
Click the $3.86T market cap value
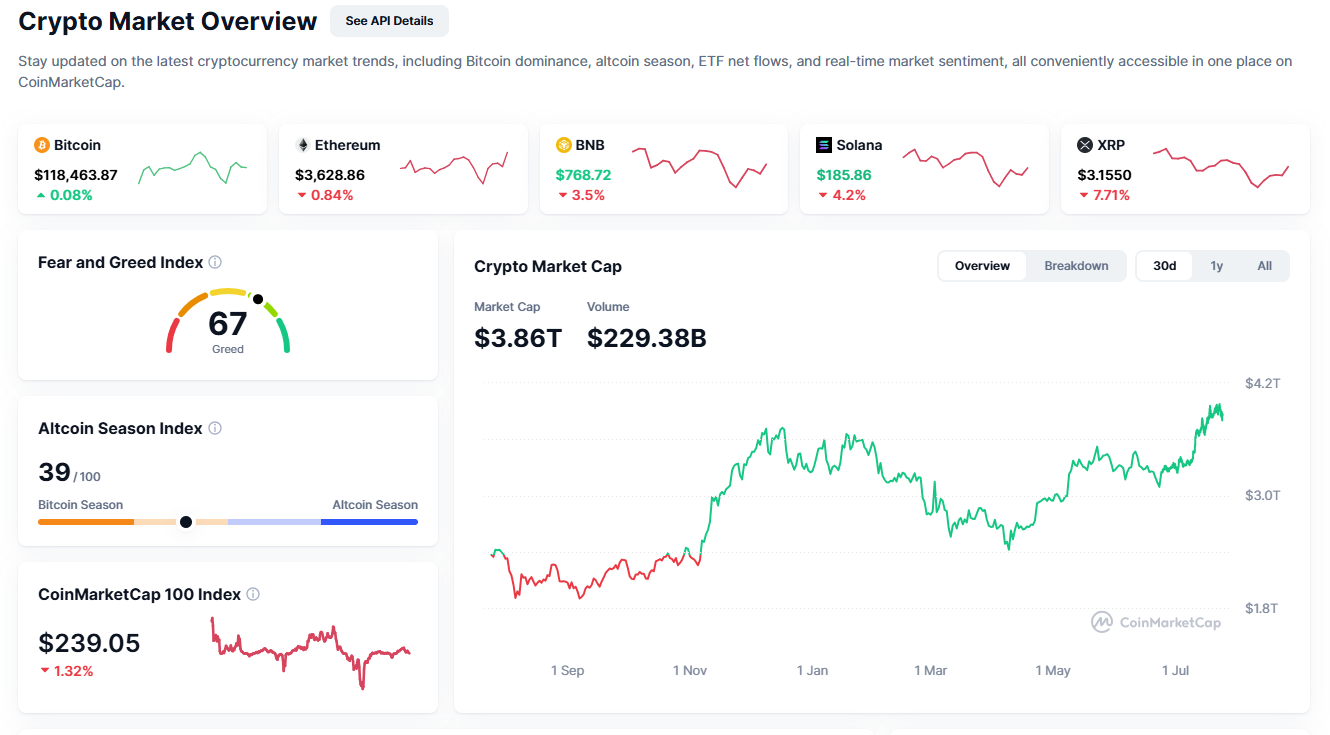pos(518,338)
